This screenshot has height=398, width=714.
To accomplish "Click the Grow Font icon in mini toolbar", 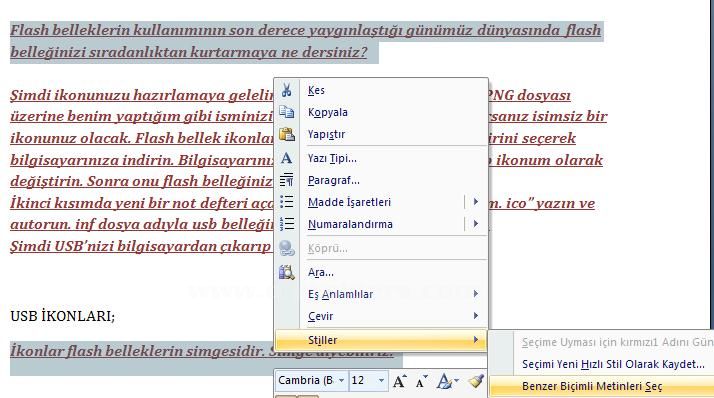I will (400, 381).
